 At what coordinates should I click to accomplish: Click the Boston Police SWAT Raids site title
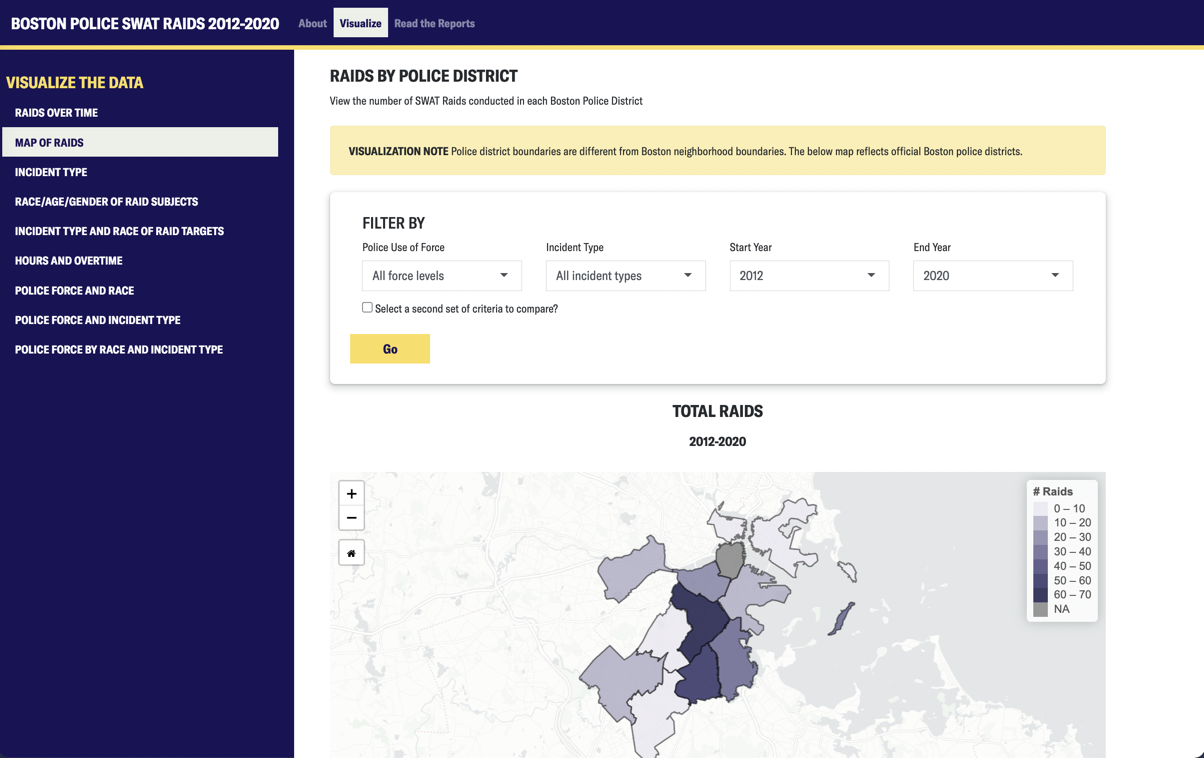click(x=145, y=23)
